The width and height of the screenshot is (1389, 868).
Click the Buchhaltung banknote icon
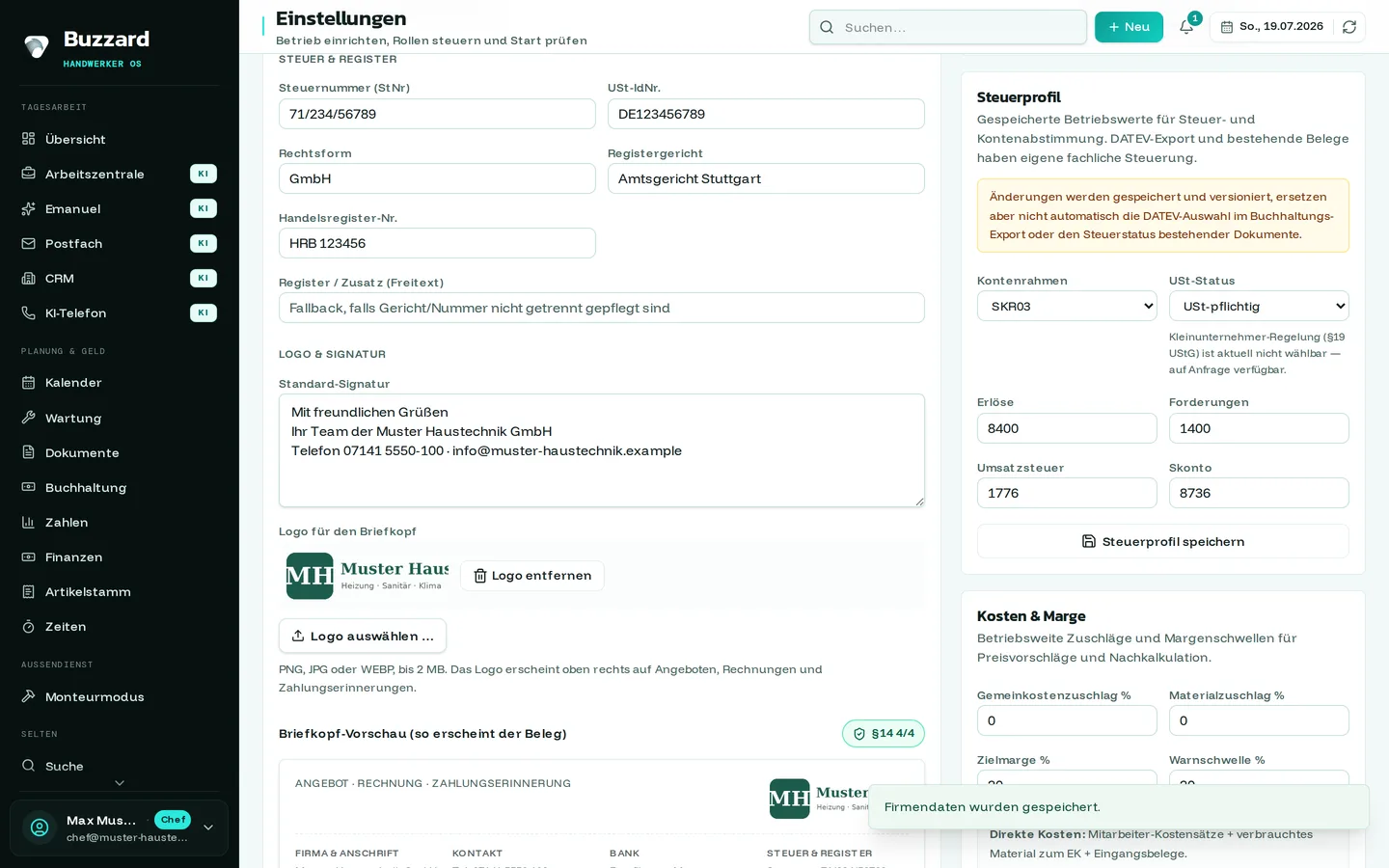(x=29, y=487)
